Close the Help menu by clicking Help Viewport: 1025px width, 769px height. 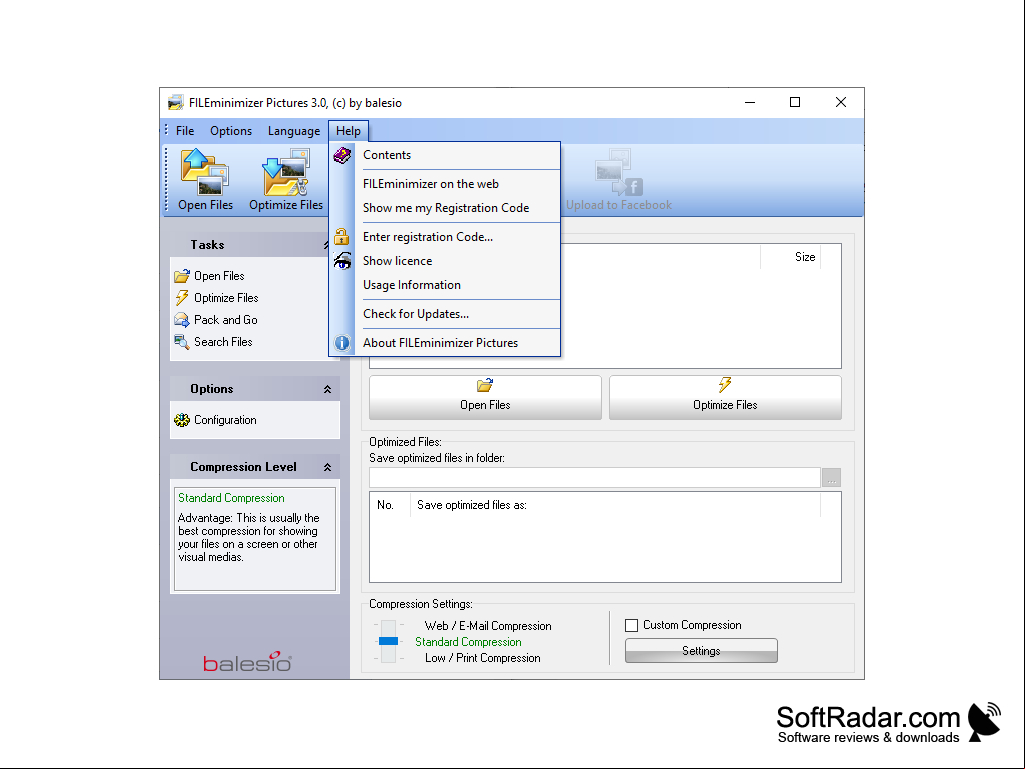(x=348, y=131)
